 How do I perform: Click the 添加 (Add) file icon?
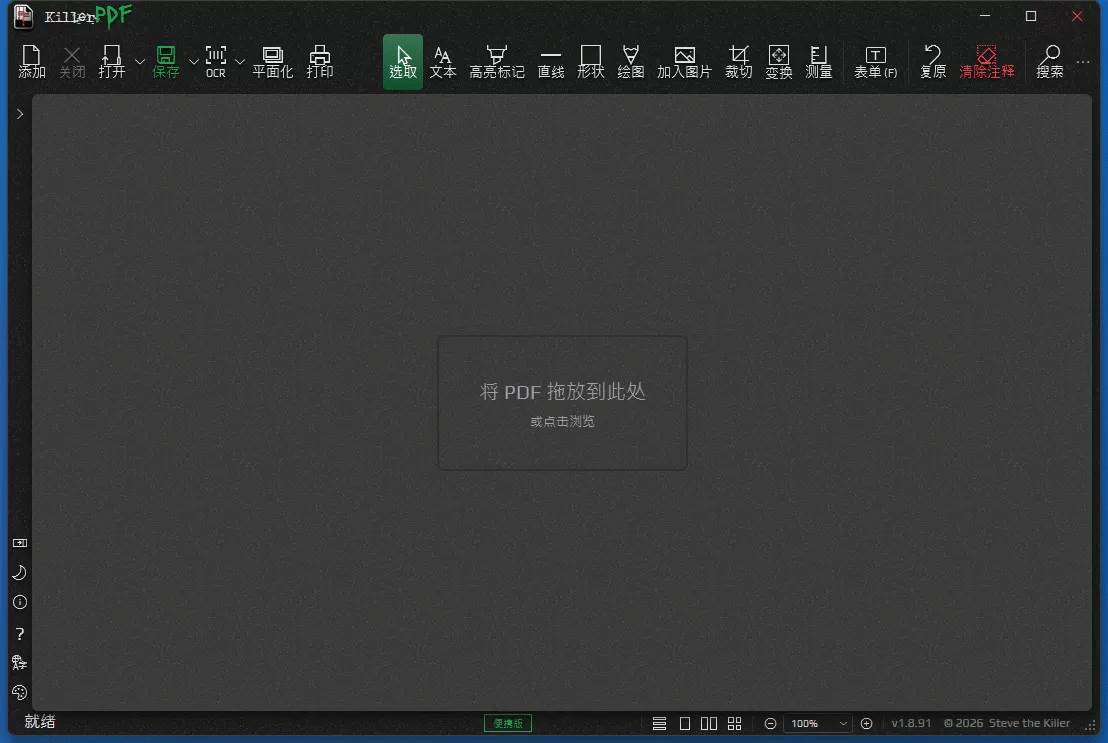tap(32, 62)
